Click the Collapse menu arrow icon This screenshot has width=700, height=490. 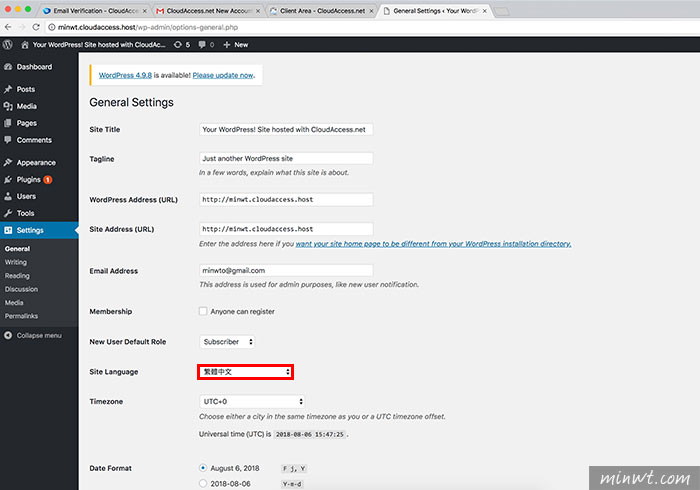[x=8, y=335]
